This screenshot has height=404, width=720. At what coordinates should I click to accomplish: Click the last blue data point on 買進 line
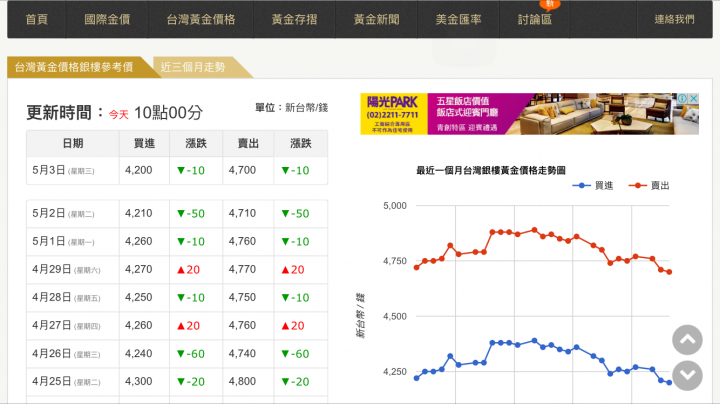pos(669,382)
